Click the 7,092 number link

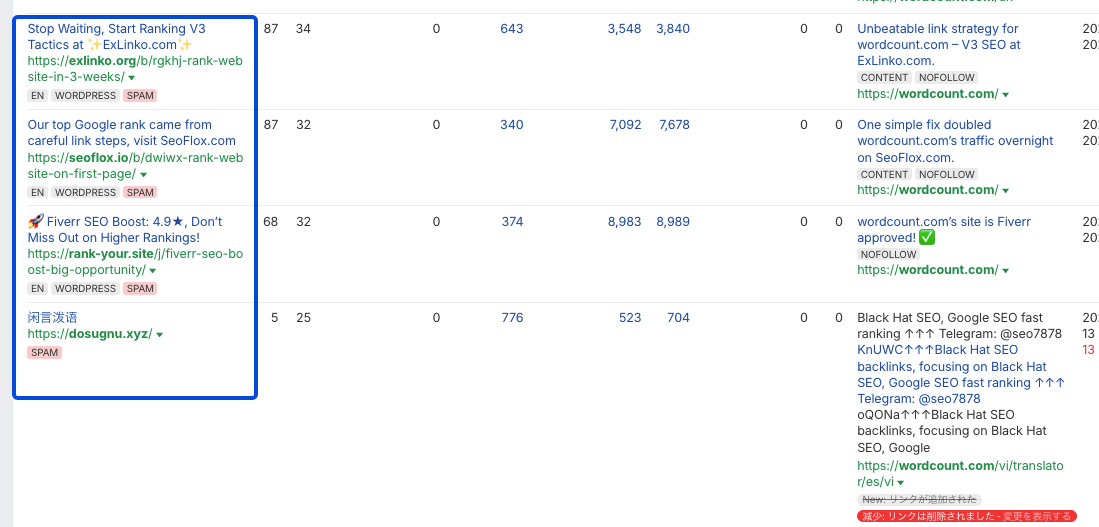624,125
